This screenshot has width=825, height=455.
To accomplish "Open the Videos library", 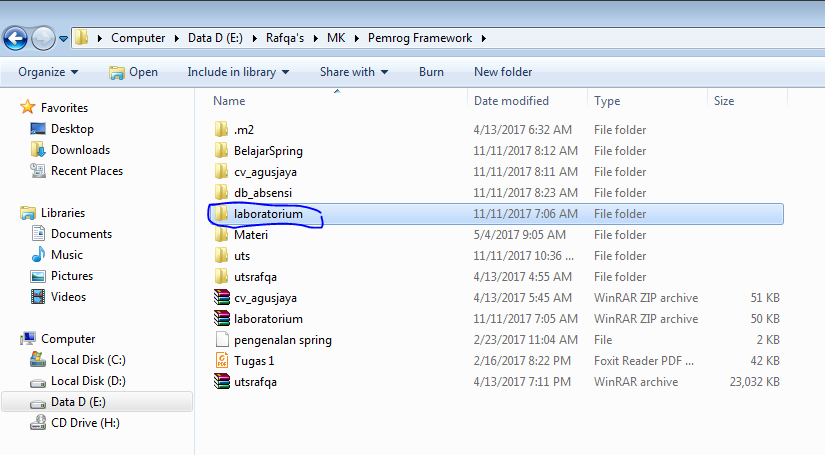I will [x=68, y=297].
